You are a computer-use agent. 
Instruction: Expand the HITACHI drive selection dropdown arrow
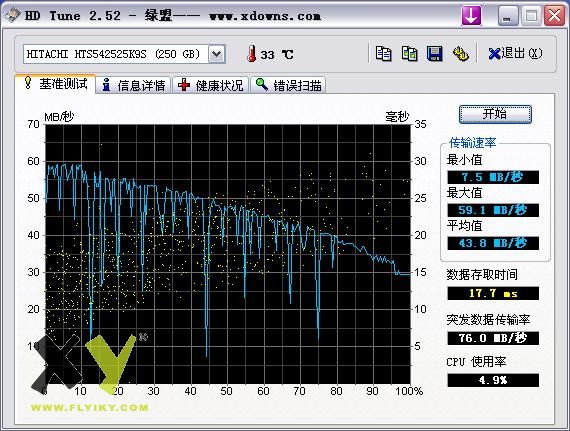217,54
